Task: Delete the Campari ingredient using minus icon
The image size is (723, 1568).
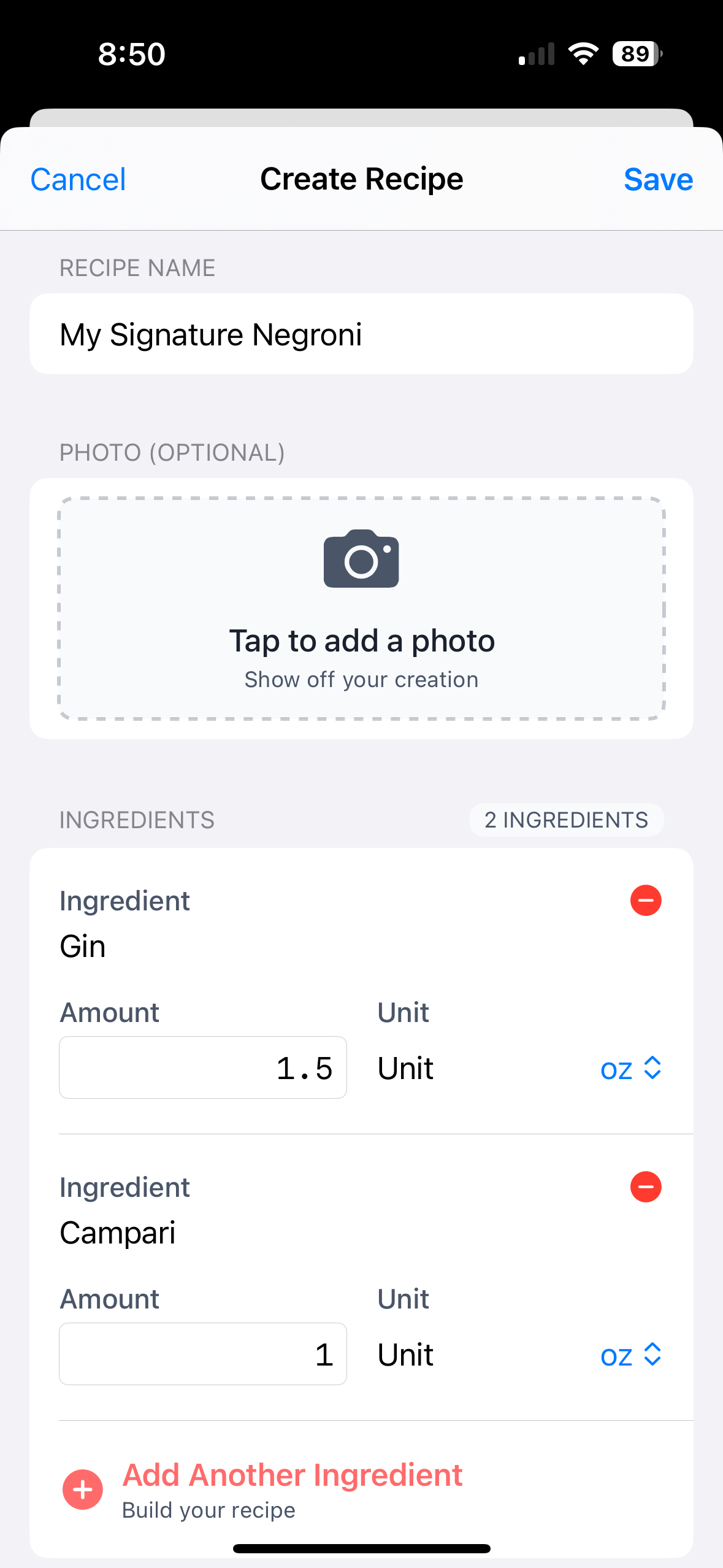Action: [646, 1187]
